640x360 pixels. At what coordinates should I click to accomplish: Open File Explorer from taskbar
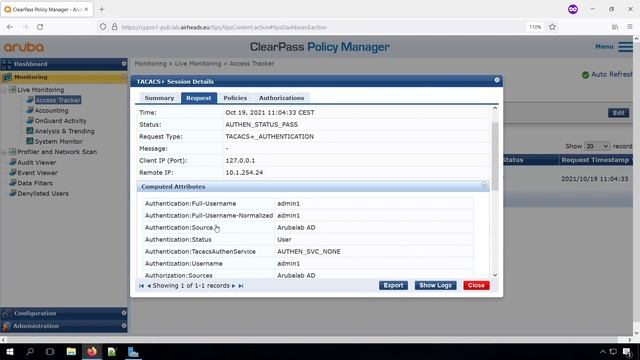click(71, 351)
